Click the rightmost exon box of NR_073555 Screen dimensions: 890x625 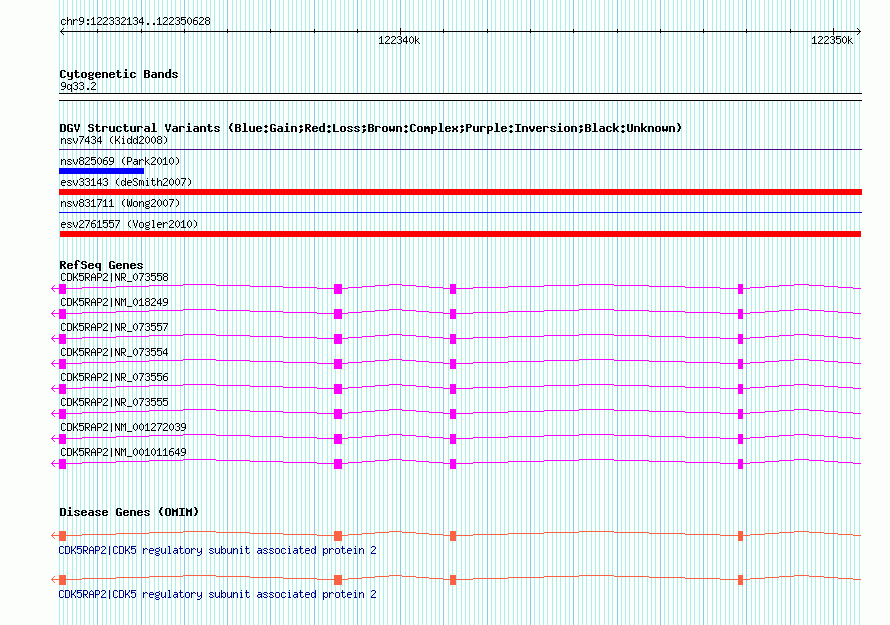[x=740, y=414]
